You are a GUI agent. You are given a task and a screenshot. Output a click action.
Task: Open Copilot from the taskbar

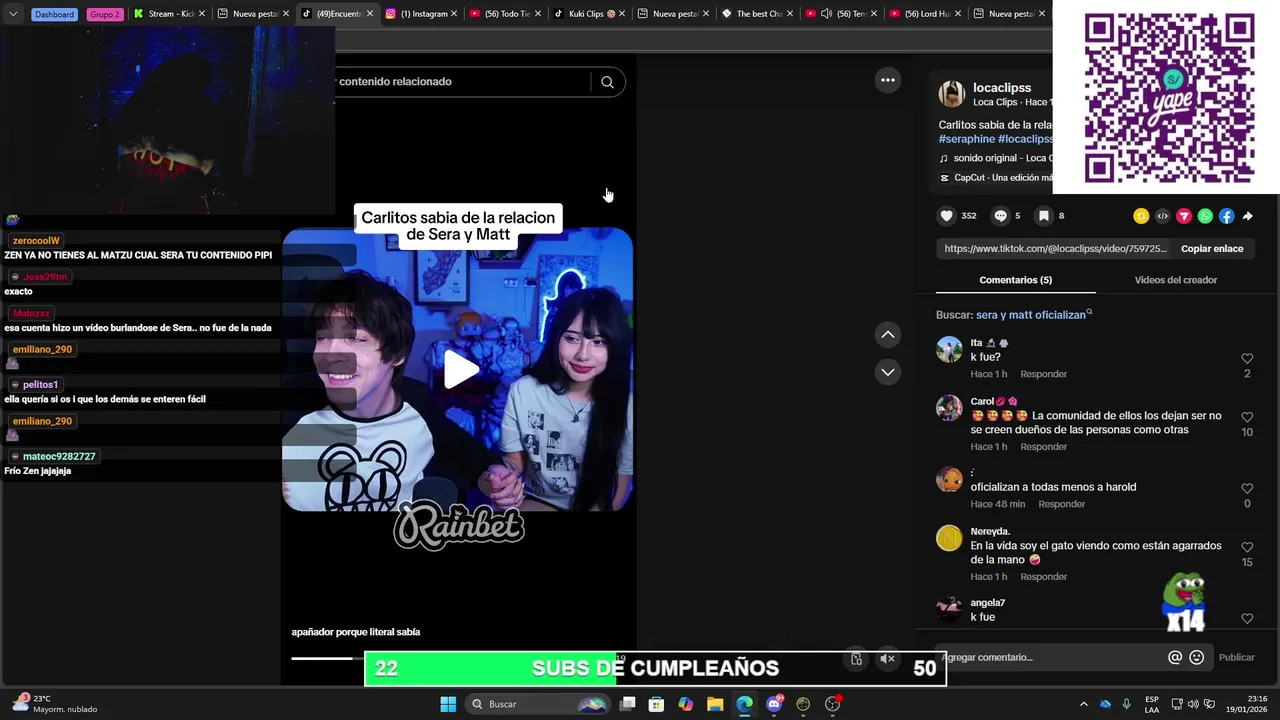685,704
